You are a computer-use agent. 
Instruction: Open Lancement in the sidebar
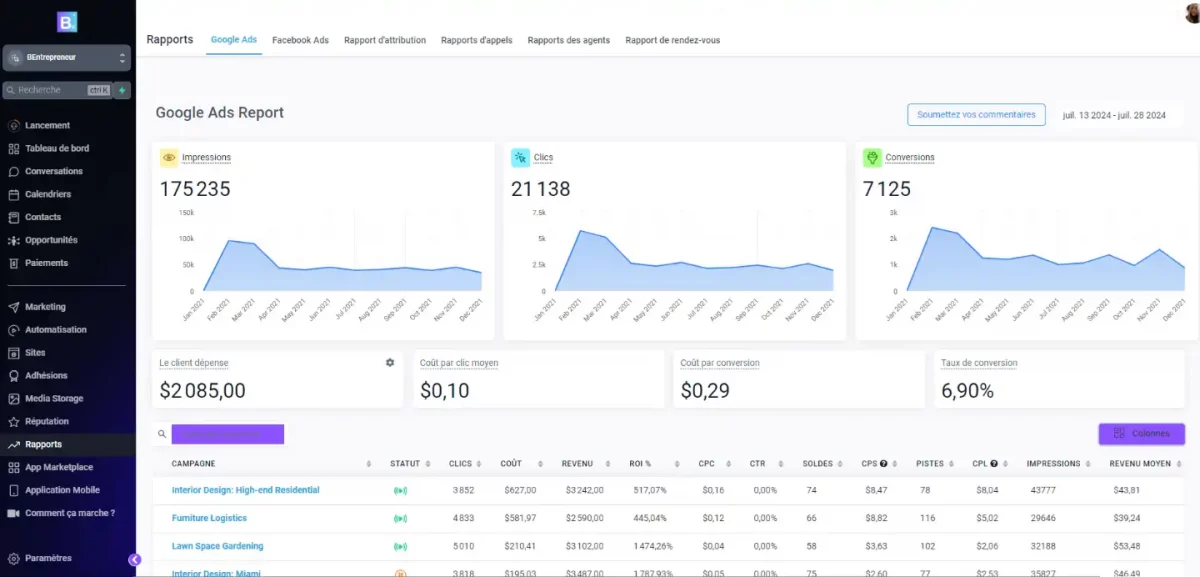point(47,125)
